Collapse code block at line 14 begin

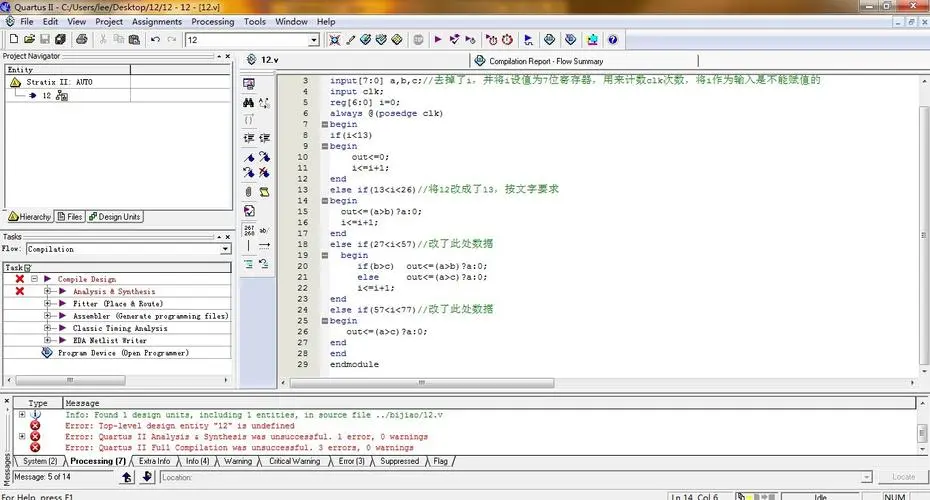pos(324,201)
